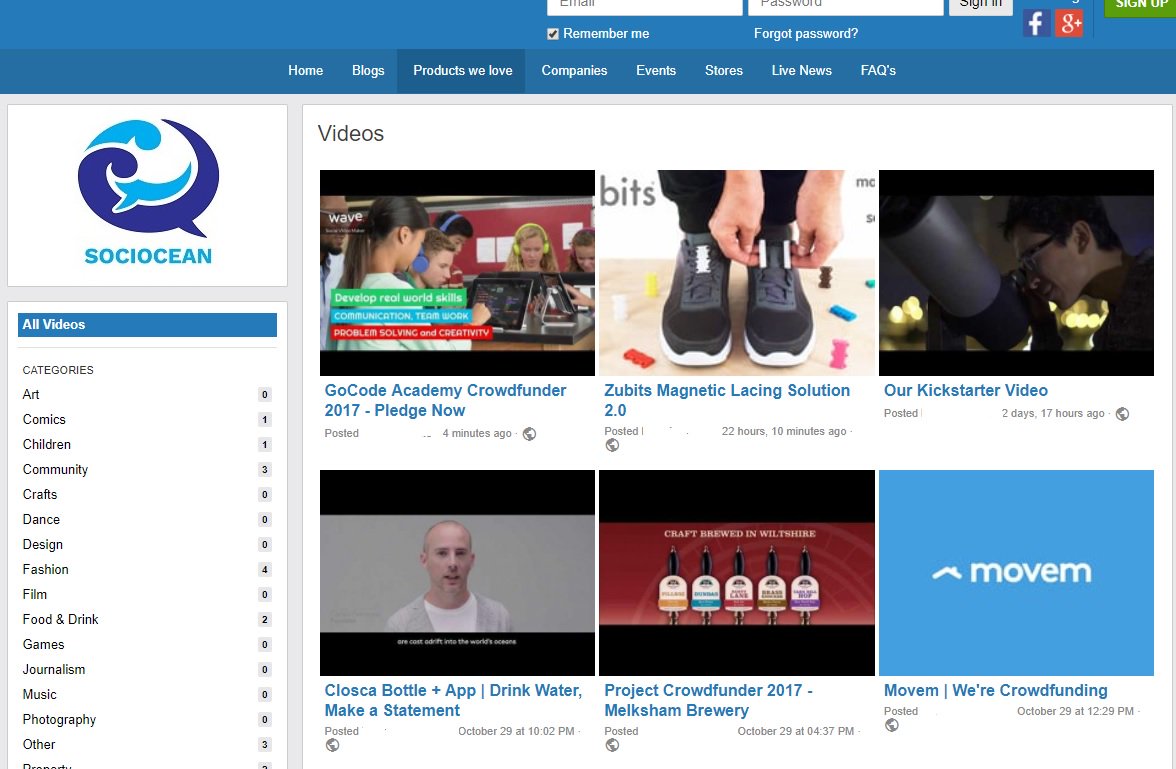The width and height of the screenshot is (1176, 769).
Task: Open the FAQ's page
Action: click(878, 71)
